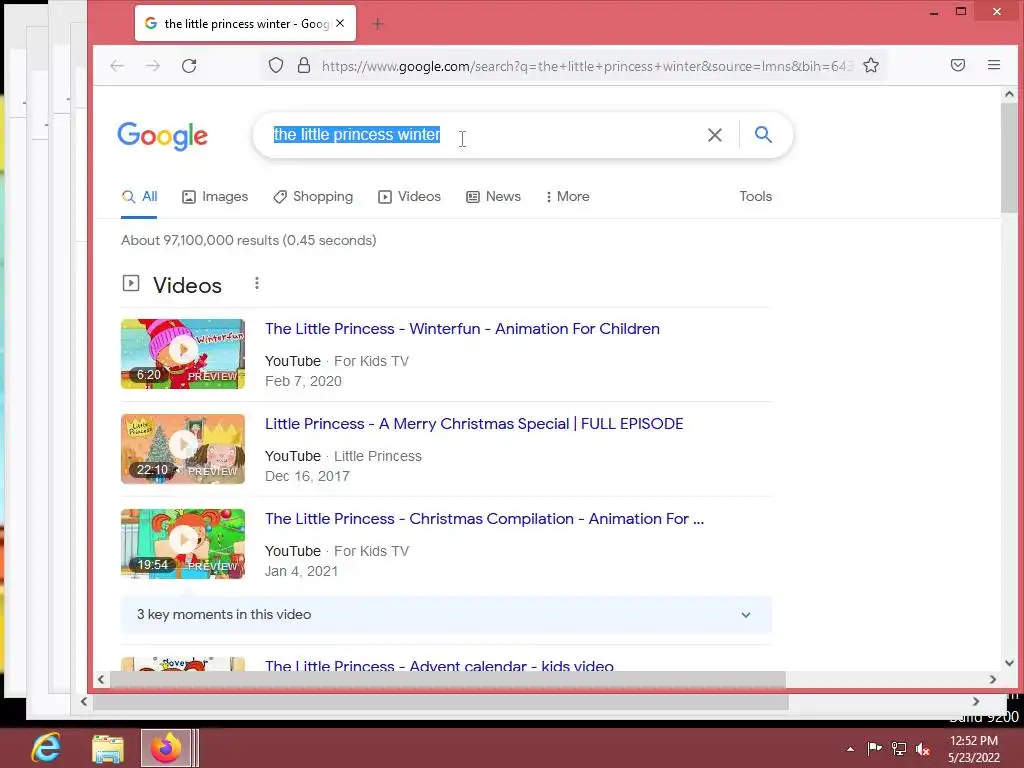Open the Firefox hamburger application menu
1024x768 pixels.
click(994, 65)
